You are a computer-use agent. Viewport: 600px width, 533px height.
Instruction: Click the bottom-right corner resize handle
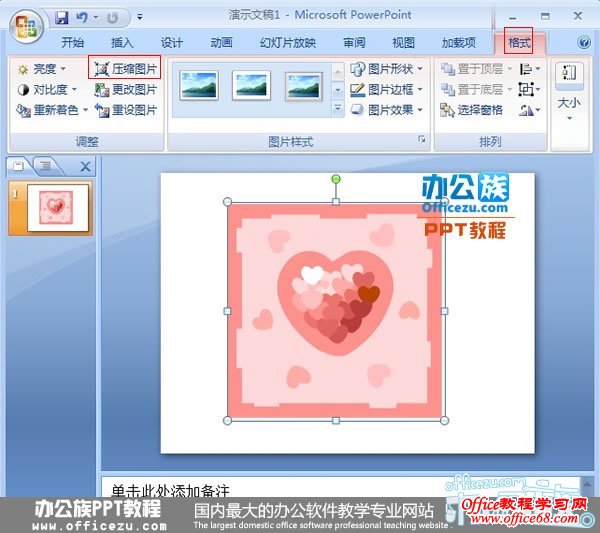[444, 421]
